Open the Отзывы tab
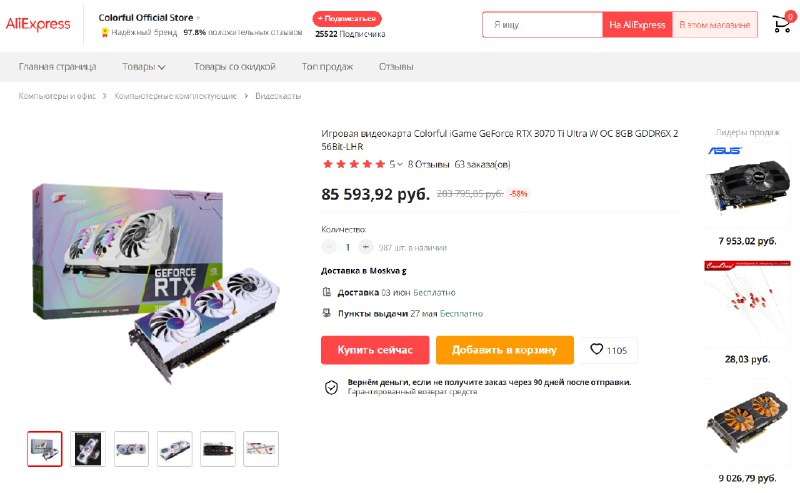 396,67
